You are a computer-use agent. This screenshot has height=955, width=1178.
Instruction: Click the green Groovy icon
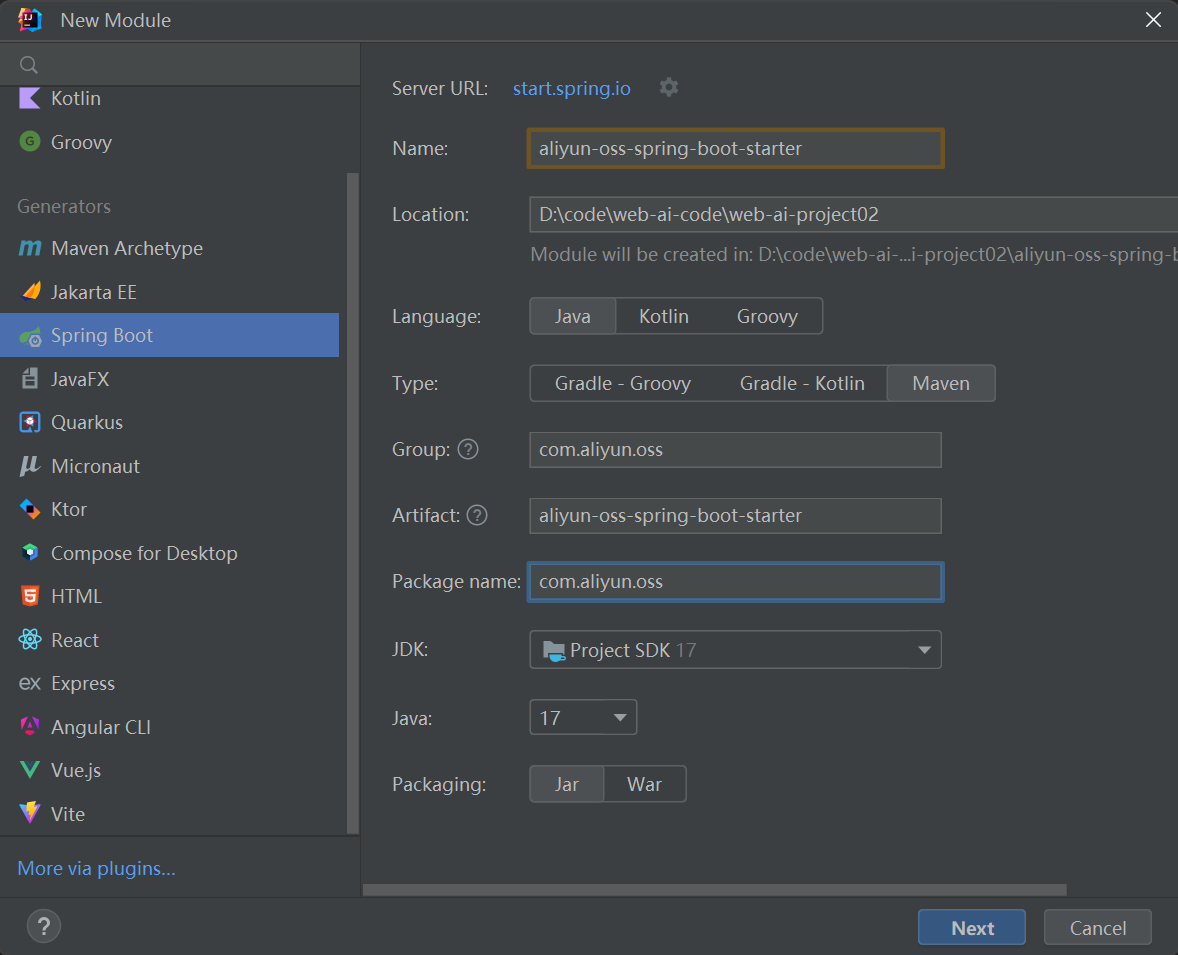29,141
